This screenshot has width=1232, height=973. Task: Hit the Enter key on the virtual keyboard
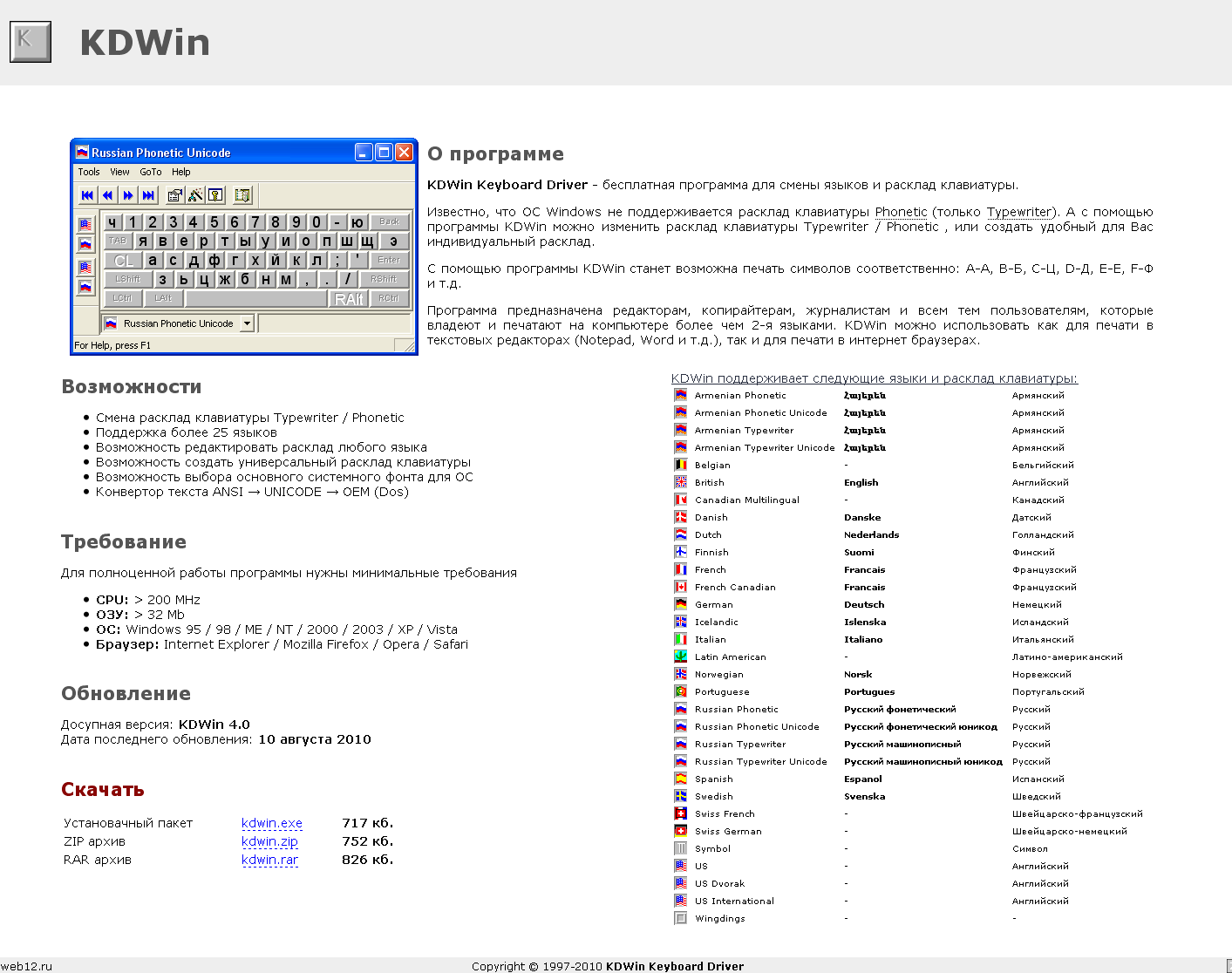tap(389, 260)
